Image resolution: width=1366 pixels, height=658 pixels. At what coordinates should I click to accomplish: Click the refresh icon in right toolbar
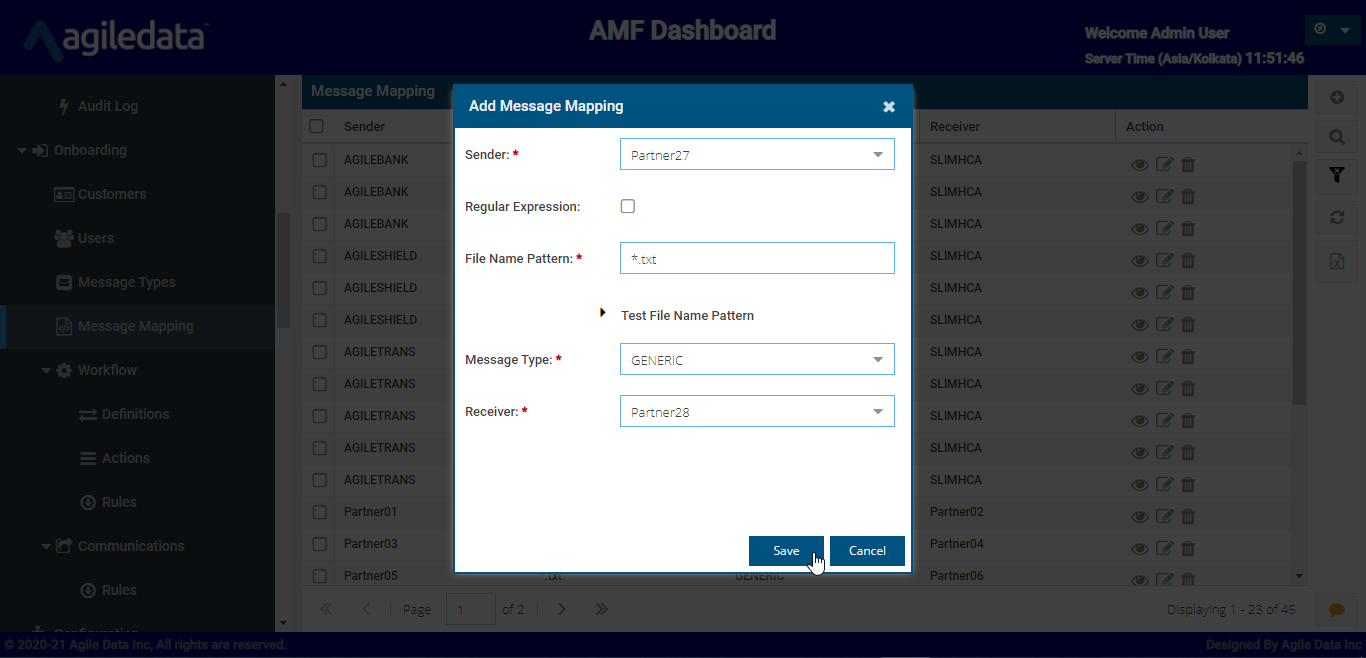click(1336, 217)
